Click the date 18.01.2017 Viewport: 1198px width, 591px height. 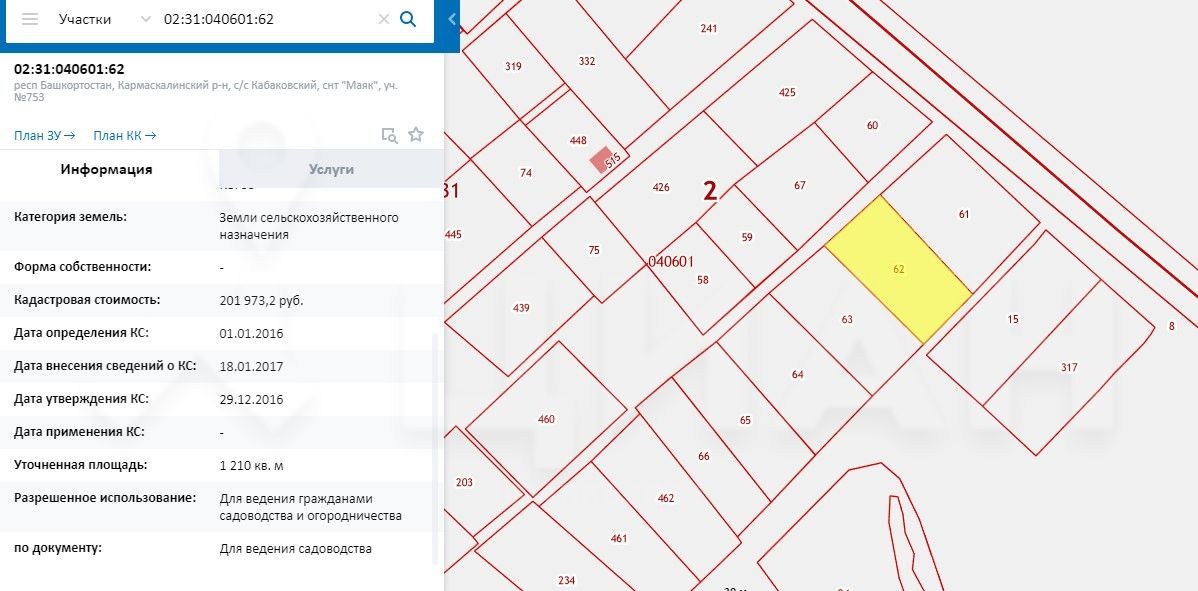251,367
